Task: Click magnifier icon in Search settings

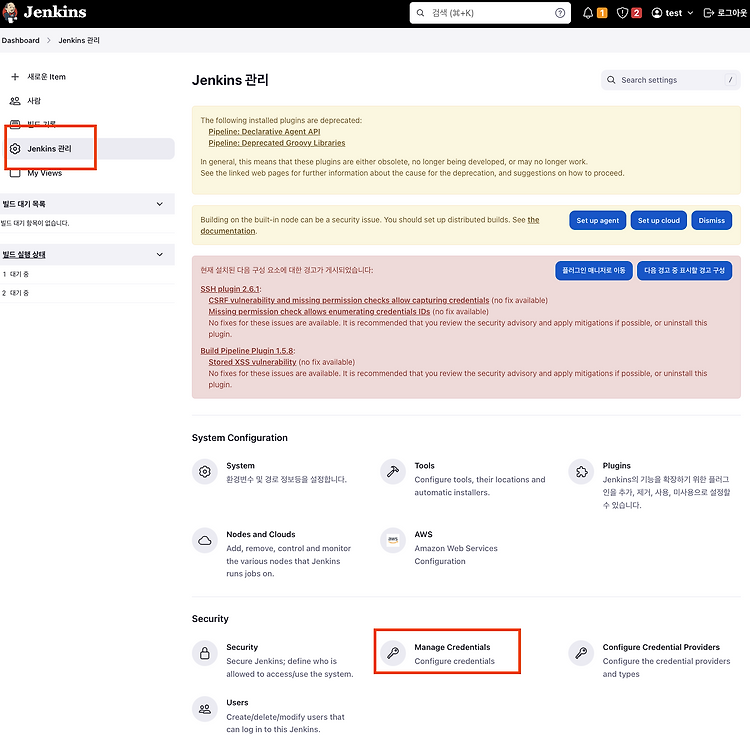Action: click(611, 80)
